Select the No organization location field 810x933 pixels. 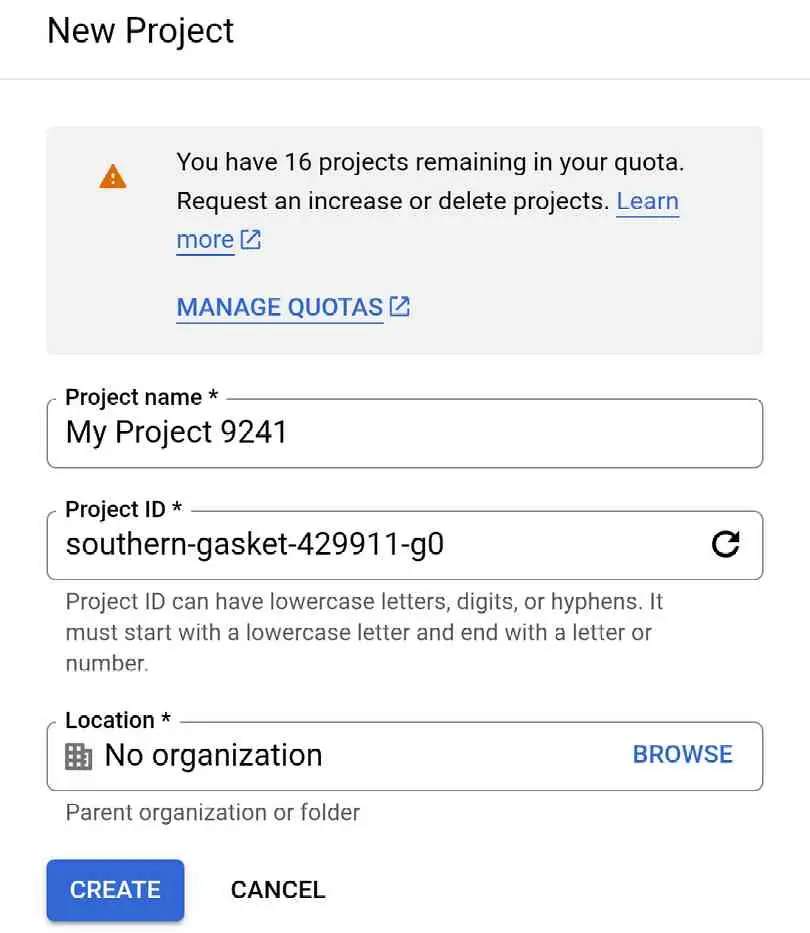[300, 755]
